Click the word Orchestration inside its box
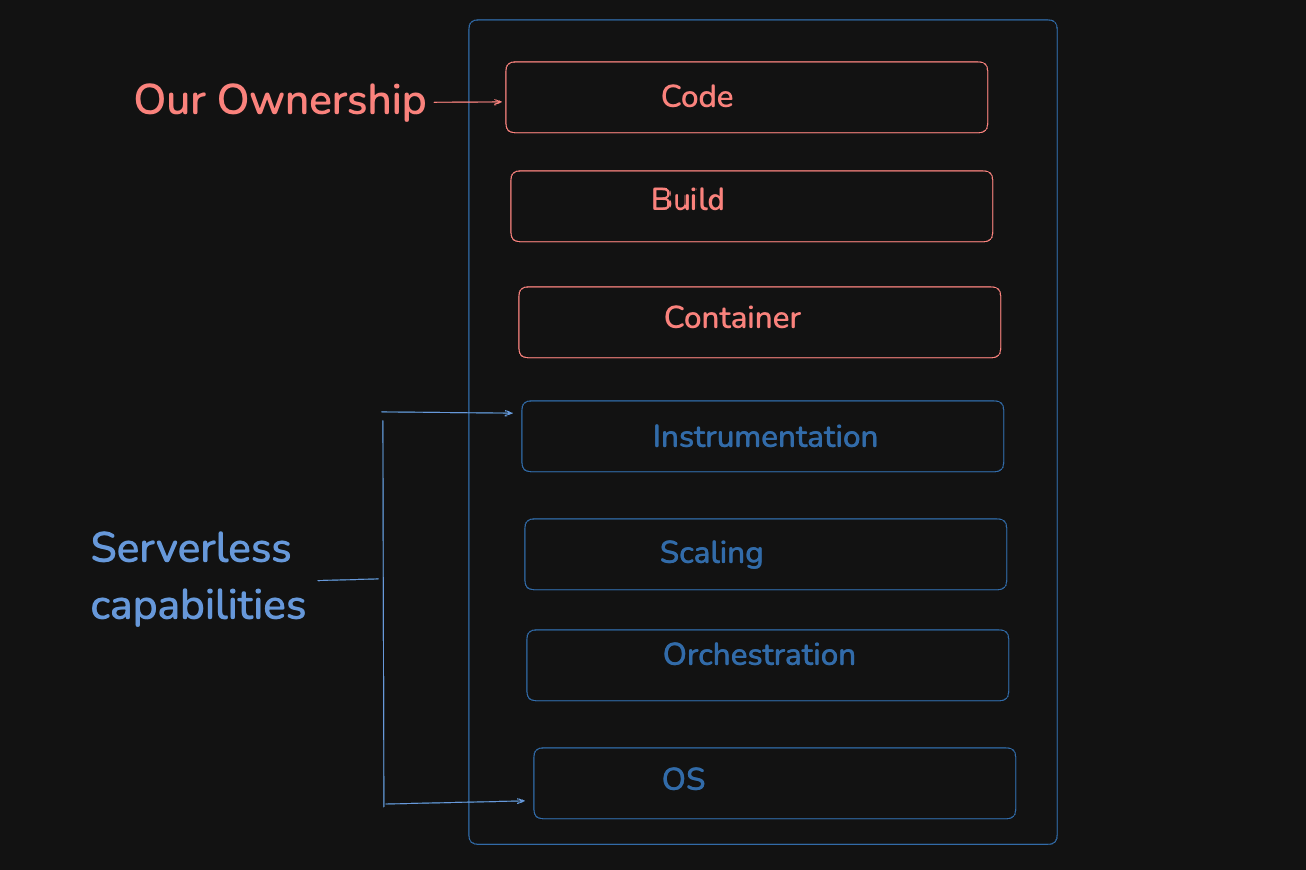 [759, 654]
